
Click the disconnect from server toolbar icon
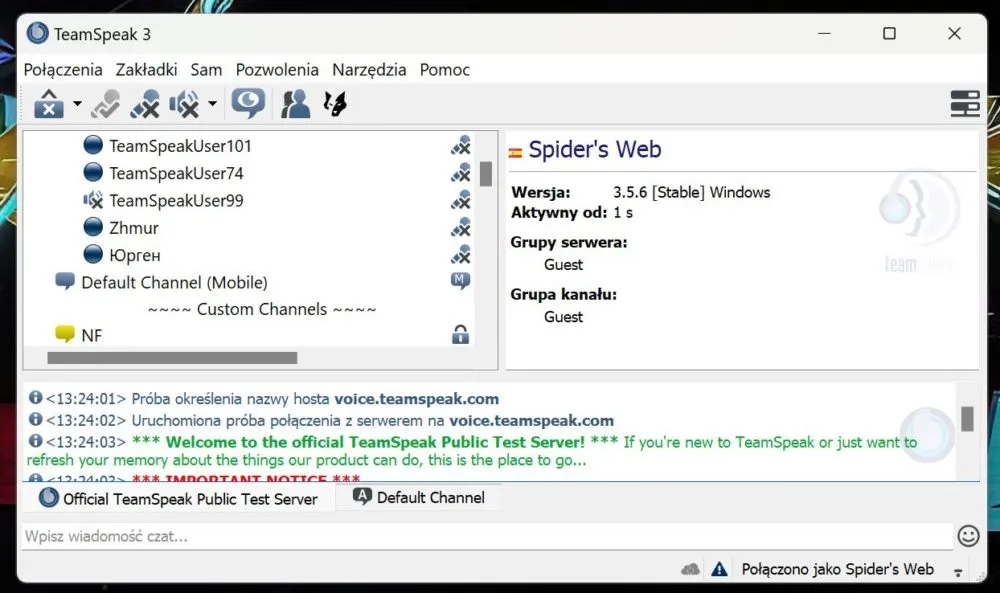coord(49,103)
